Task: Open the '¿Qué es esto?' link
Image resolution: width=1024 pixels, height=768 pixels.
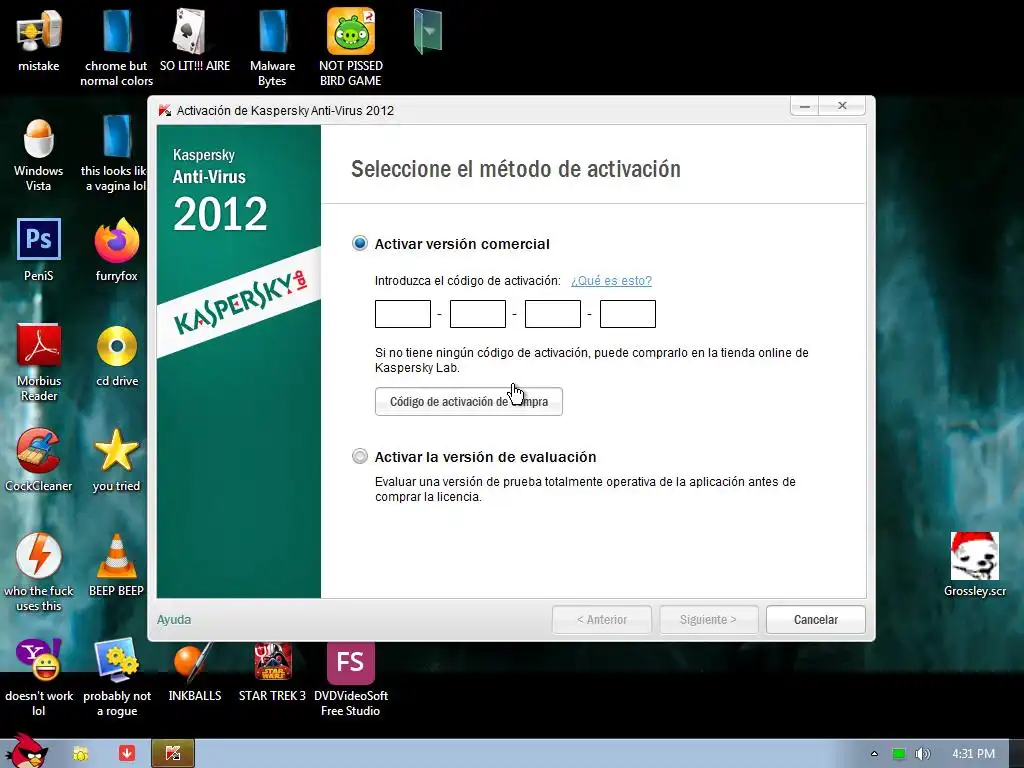Action: (611, 281)
